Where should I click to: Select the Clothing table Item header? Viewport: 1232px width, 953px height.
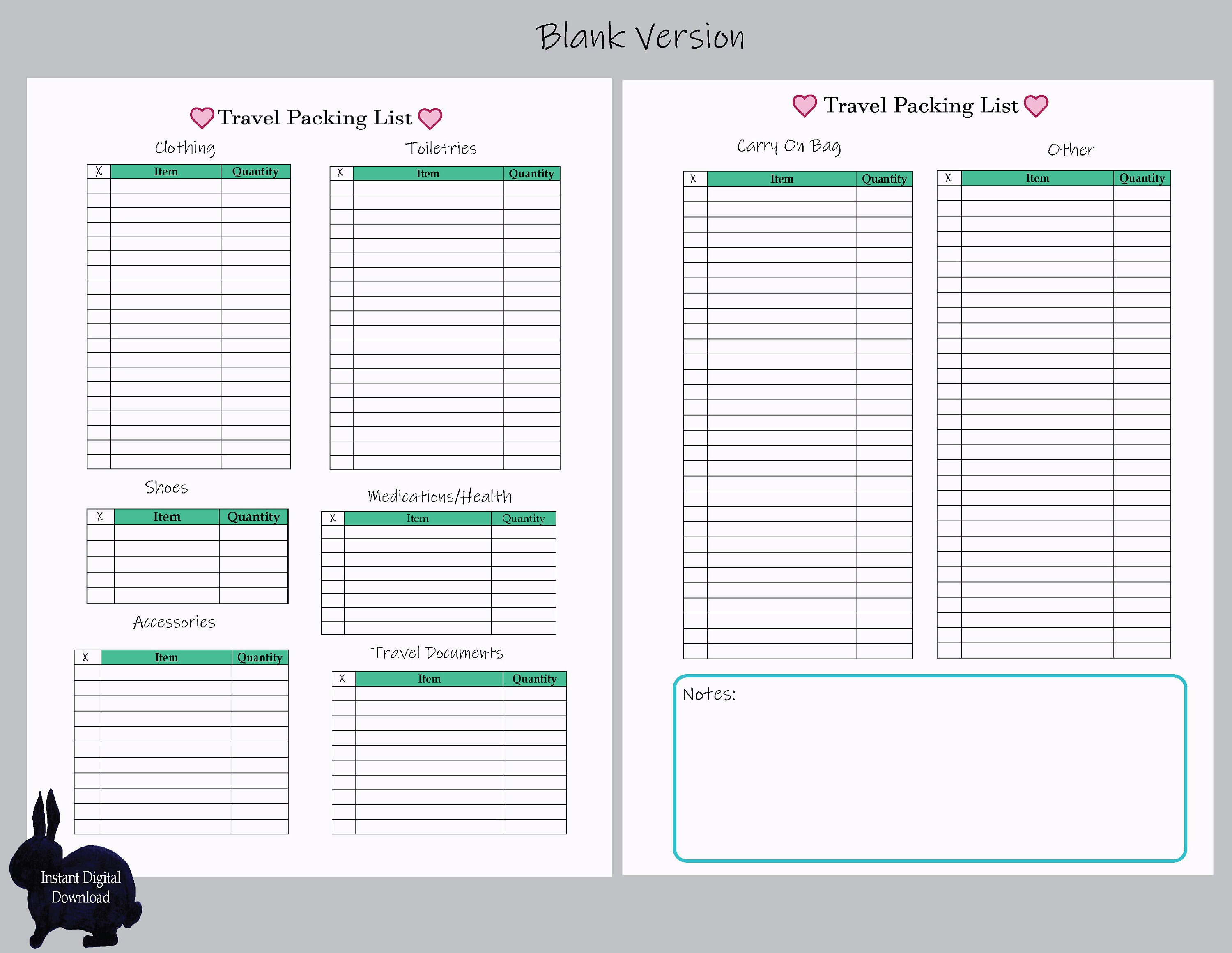[x=166, y=171]
